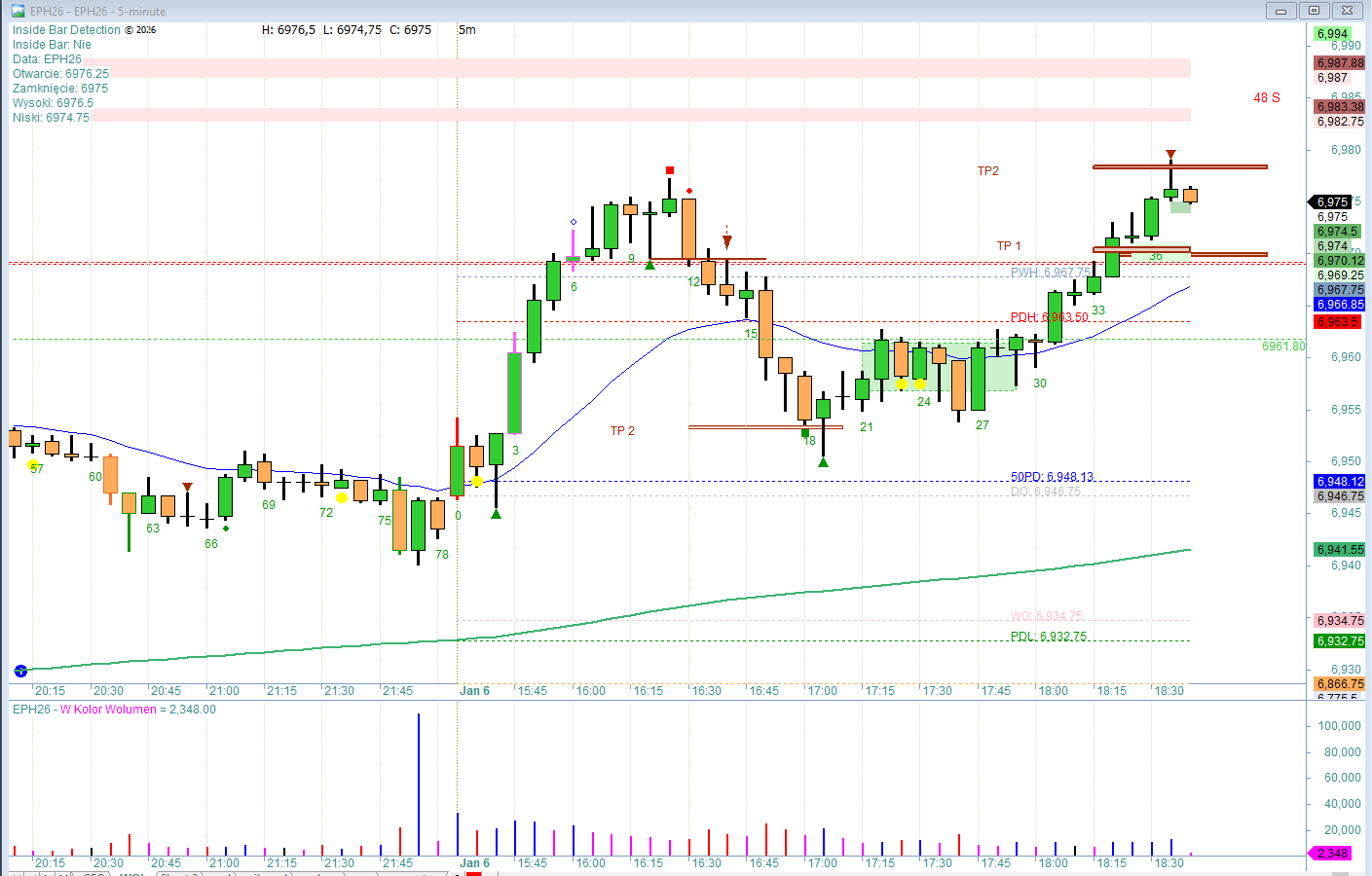Image resolution: width=1372 pixels, height=876 pixels.
Task: Restore the chart window with the middle title button
Action: pyautogui.click(x=1314, y=11)
